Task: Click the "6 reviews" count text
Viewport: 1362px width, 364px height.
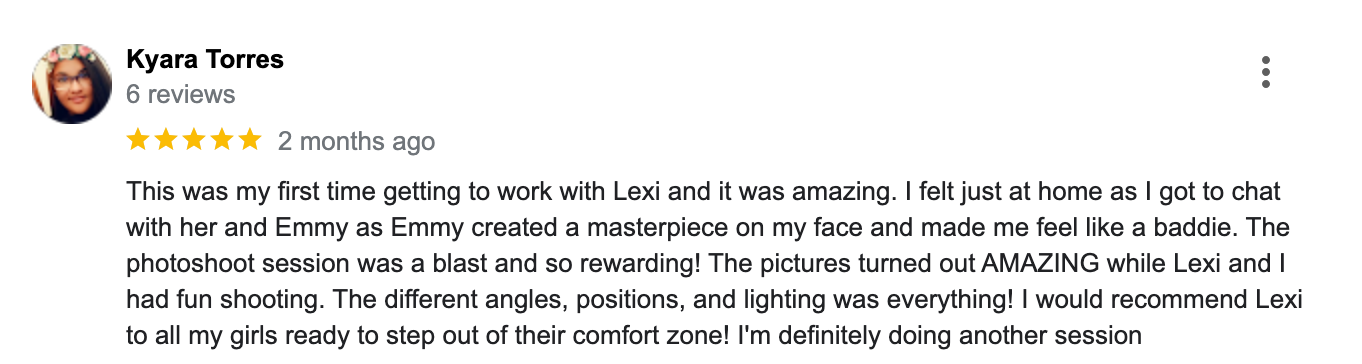Action: coord(181,95)
